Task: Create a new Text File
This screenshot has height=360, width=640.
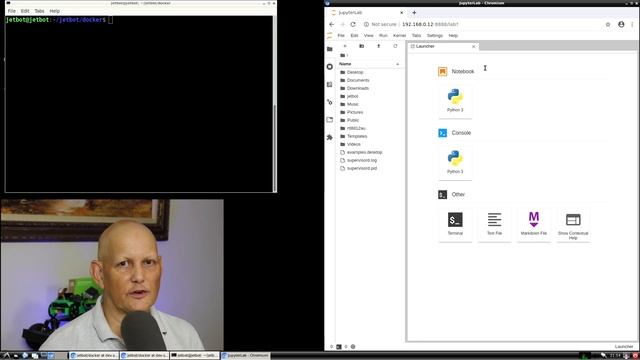Action: point(494,224)
